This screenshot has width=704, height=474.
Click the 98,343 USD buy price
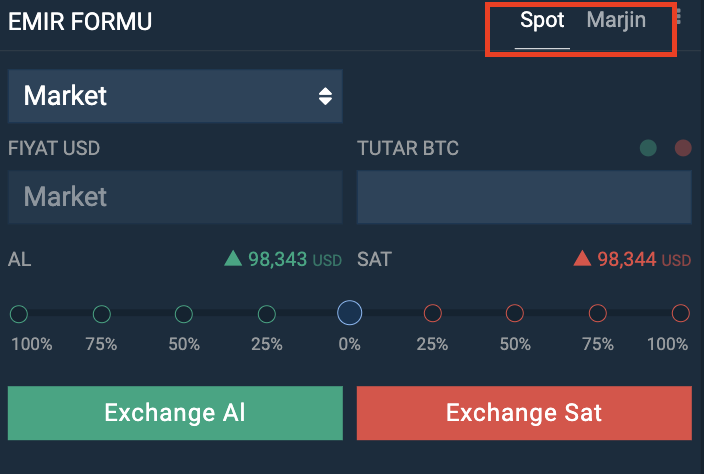pyautogui.click(x=295, y=259)
